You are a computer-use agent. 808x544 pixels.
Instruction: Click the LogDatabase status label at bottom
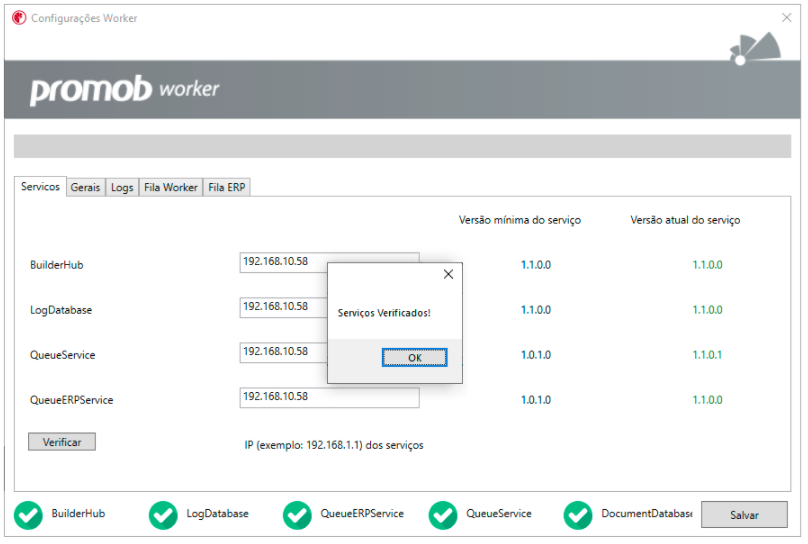[217, 514]
